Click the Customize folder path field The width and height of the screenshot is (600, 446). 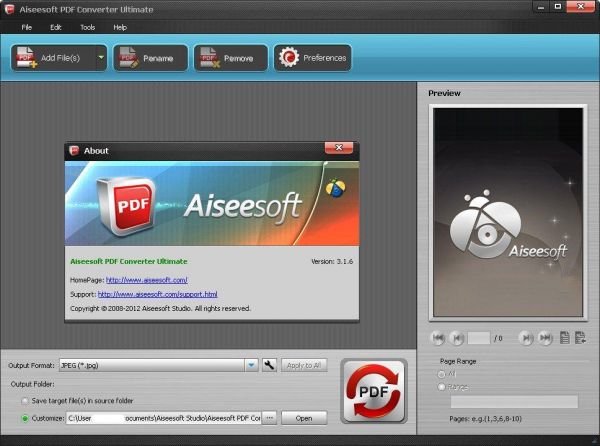click(x=164, y=418)
